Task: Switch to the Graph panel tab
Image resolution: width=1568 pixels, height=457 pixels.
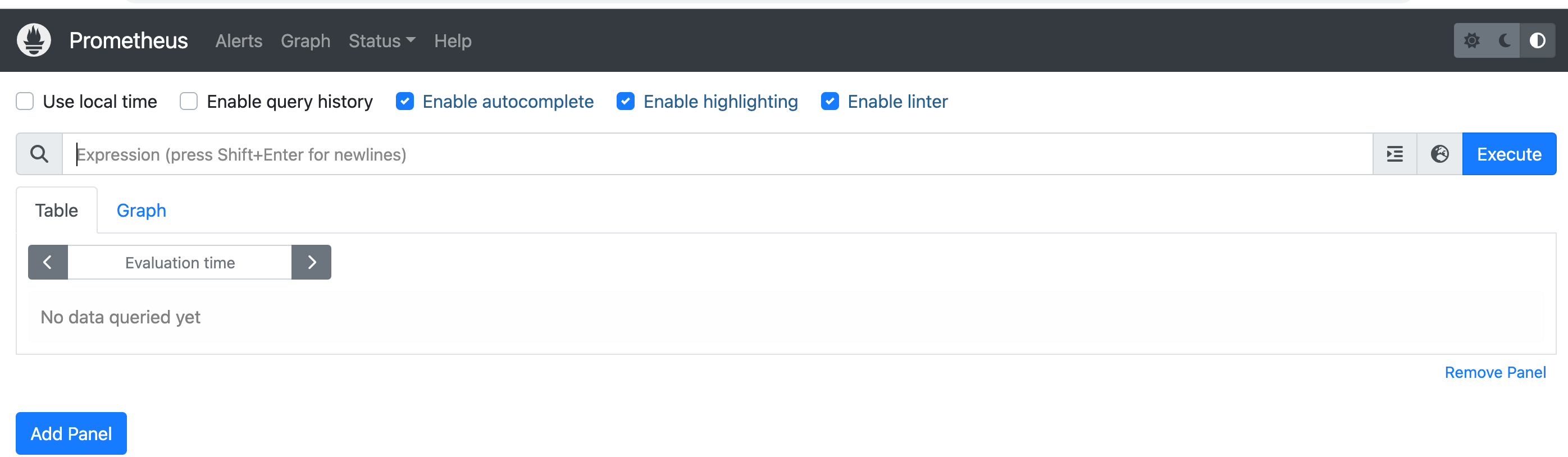Action: 141,211
